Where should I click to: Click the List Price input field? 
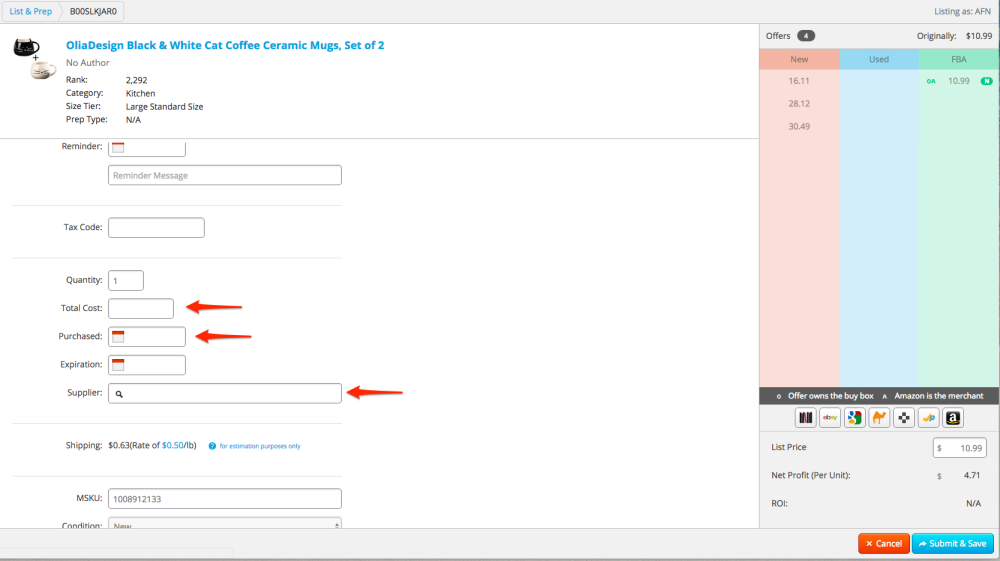[x=959, y=448]
